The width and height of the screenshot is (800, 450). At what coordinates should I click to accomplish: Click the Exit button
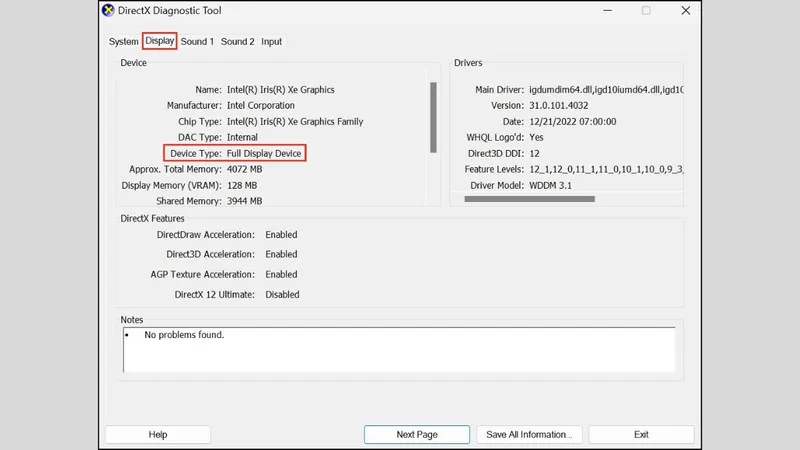click(641, 434)
